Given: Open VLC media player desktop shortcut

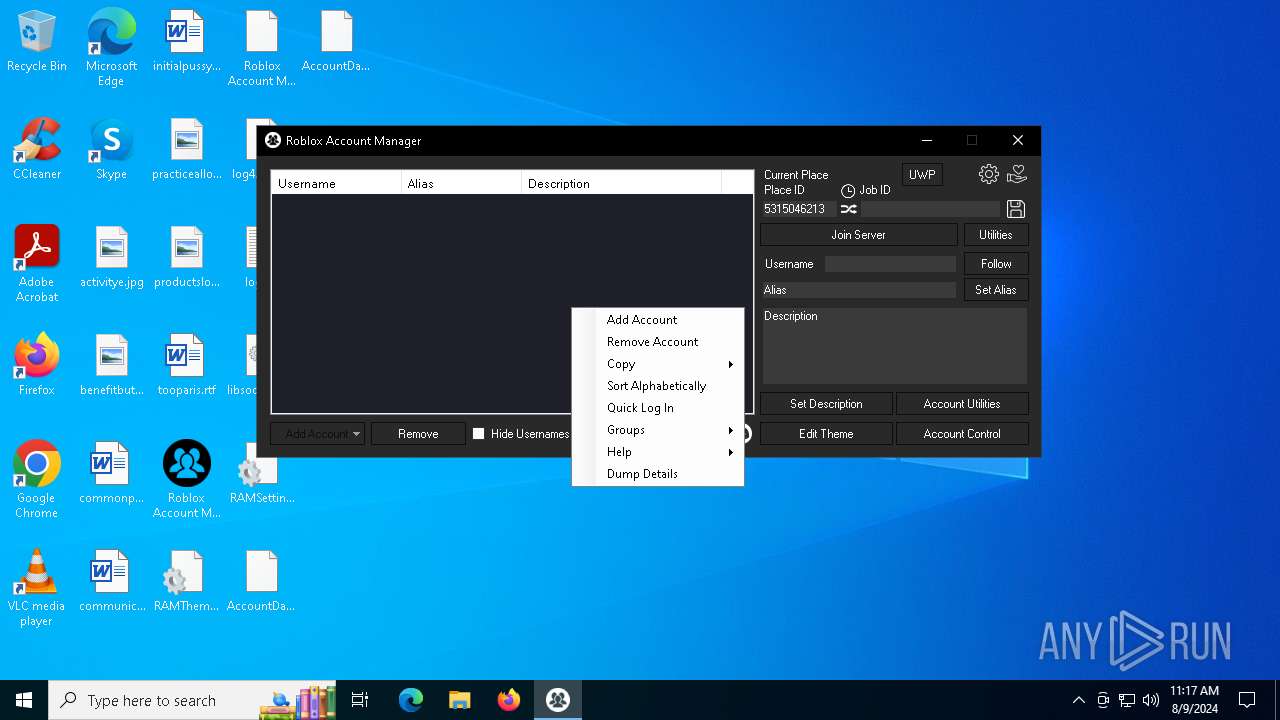Looking at the screenshot, I should 37,588.
